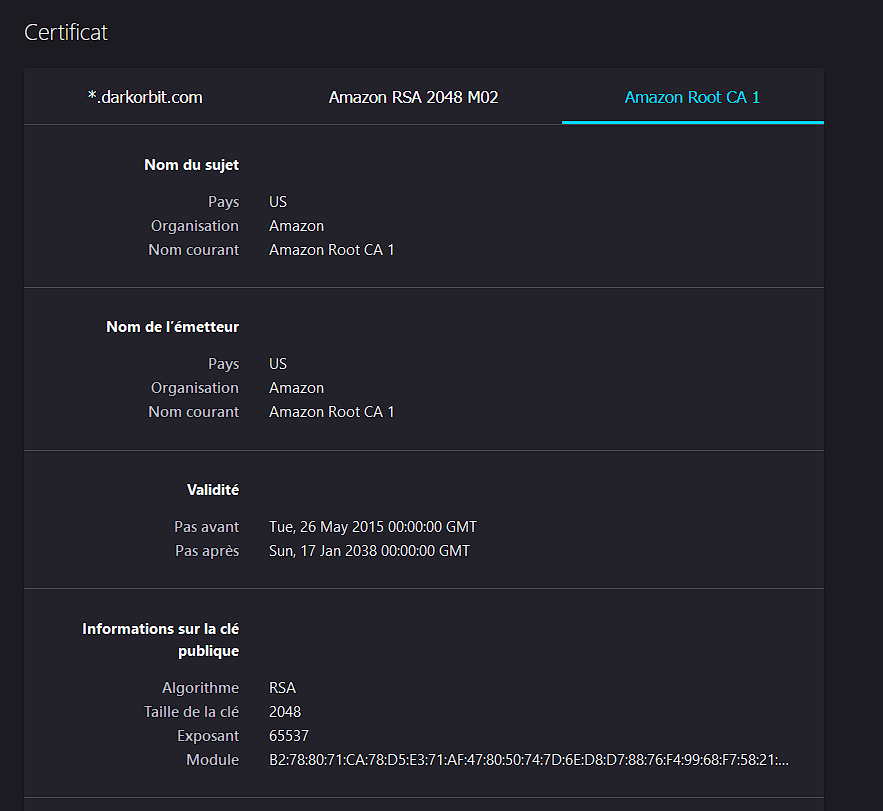Click the Organisation label under Nom de l'émetteur

[x=195, y=388]
